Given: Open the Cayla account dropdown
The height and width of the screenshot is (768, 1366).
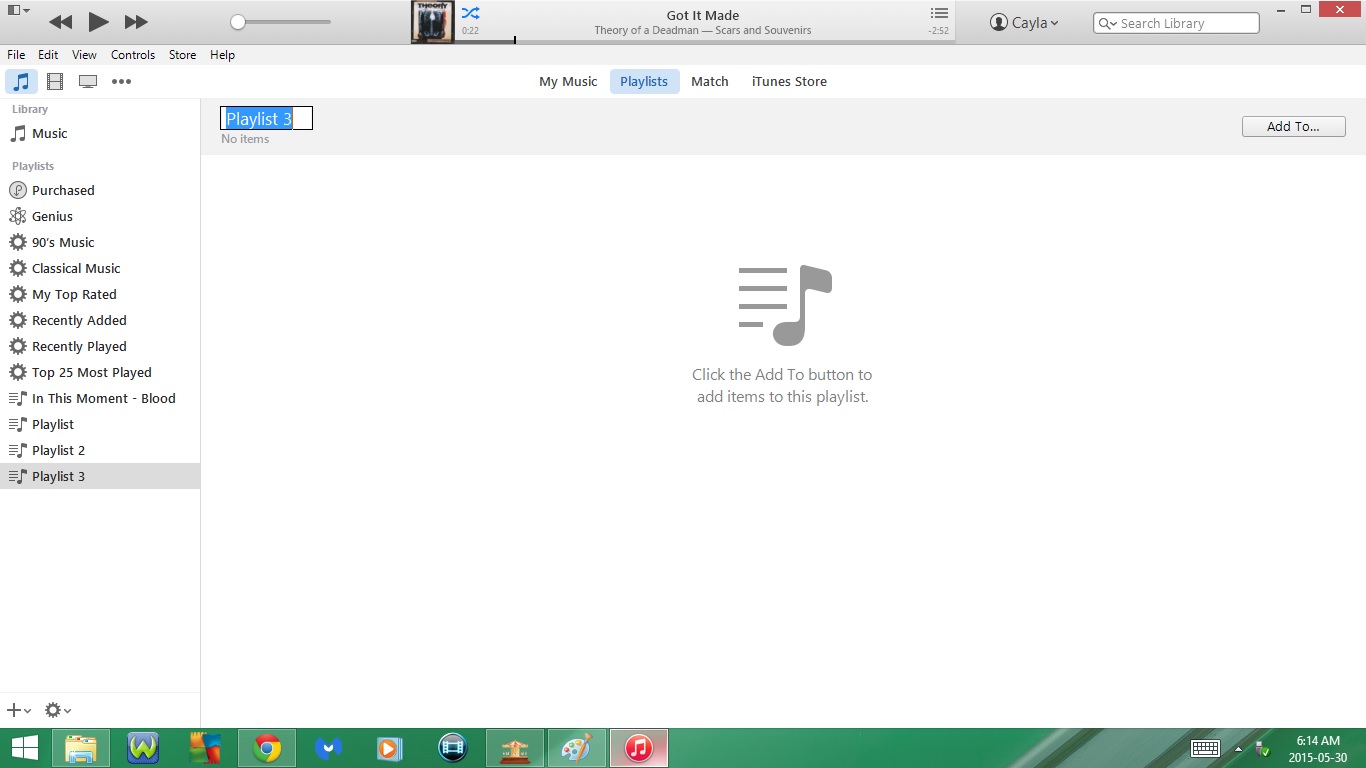Looking at the screenshot, I should 1024,22.
